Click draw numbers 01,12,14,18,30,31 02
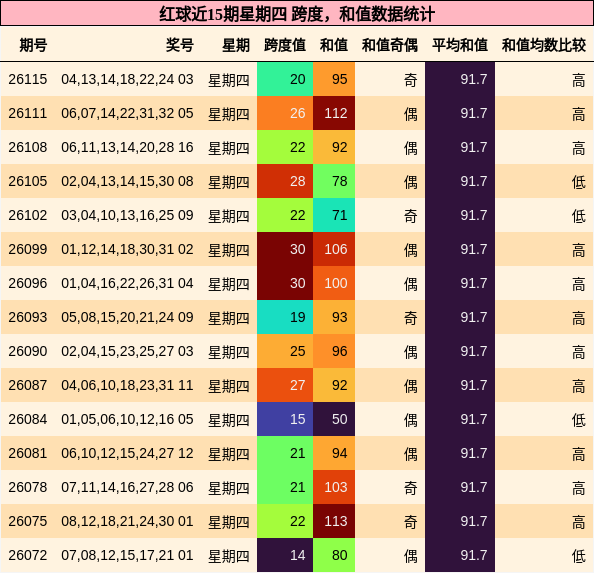 coord(127,249)
